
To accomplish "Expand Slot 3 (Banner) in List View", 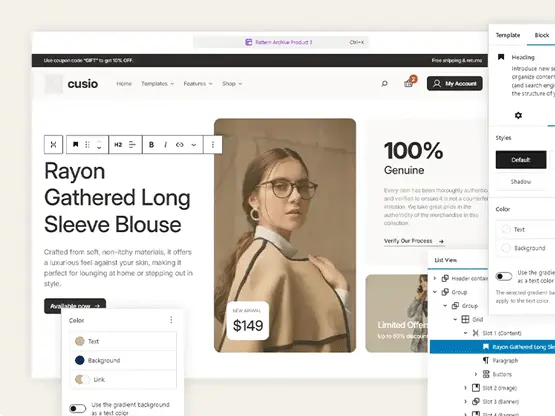I will 466,401.
